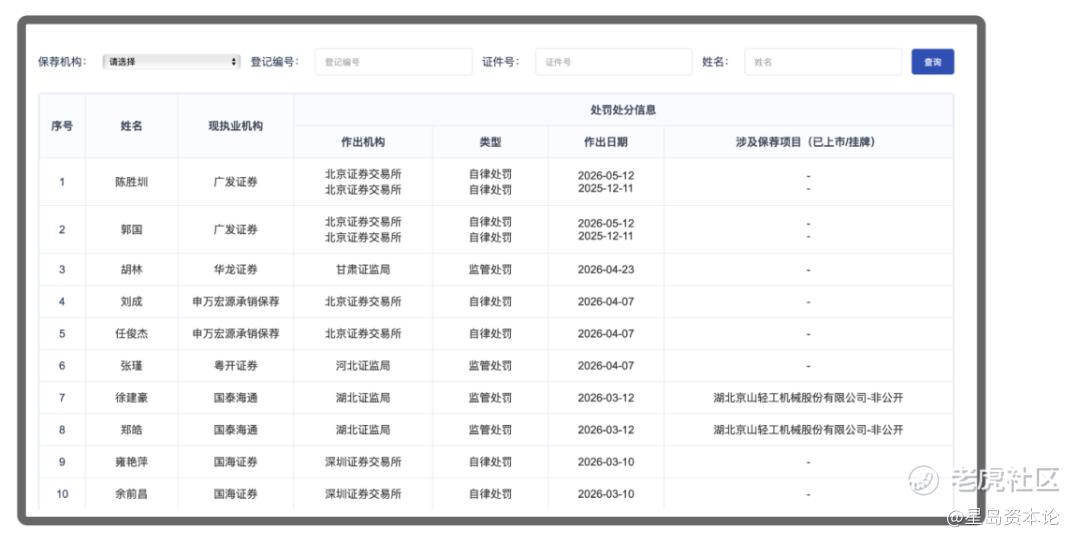Select the name 郑皓
The image size is (1080, 542).
(x=132, y=430)
